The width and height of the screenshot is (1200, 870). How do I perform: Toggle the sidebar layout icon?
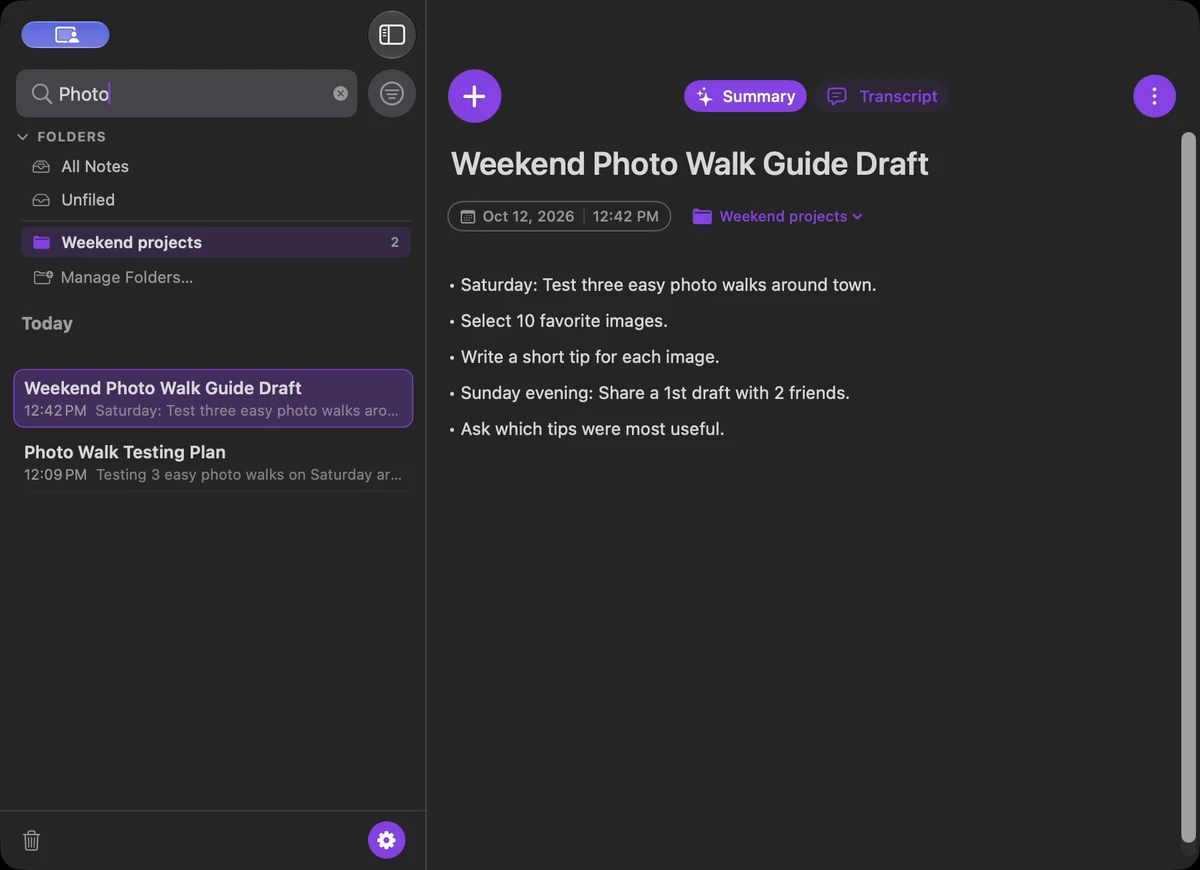392,35
